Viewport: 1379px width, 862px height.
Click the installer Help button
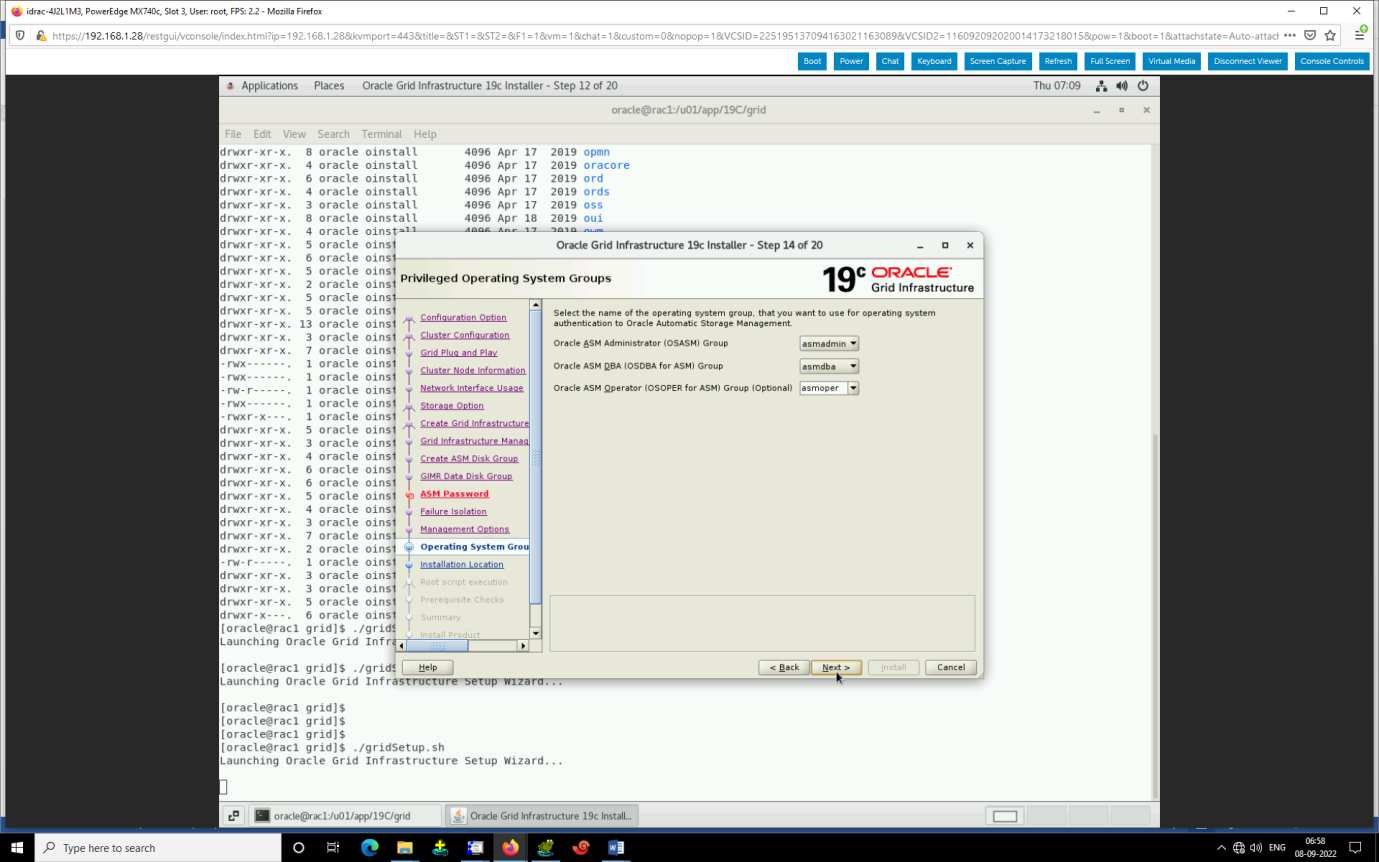[427, 667]
